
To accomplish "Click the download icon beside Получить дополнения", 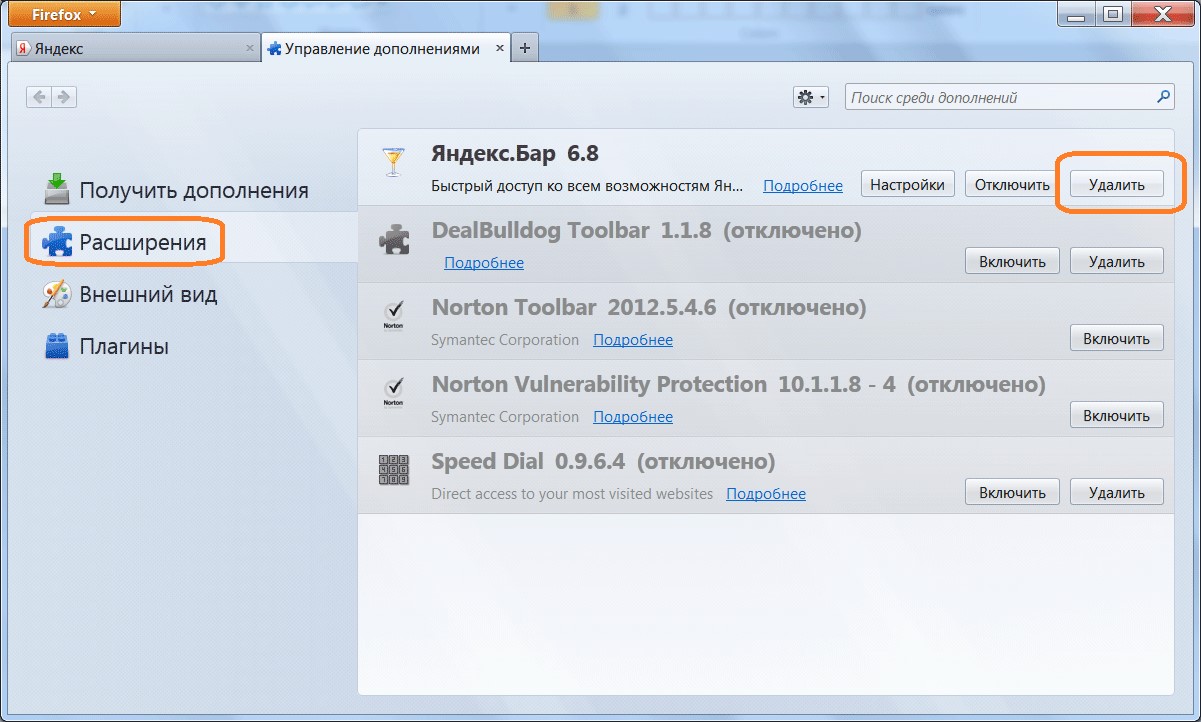I will coord(57,189).
